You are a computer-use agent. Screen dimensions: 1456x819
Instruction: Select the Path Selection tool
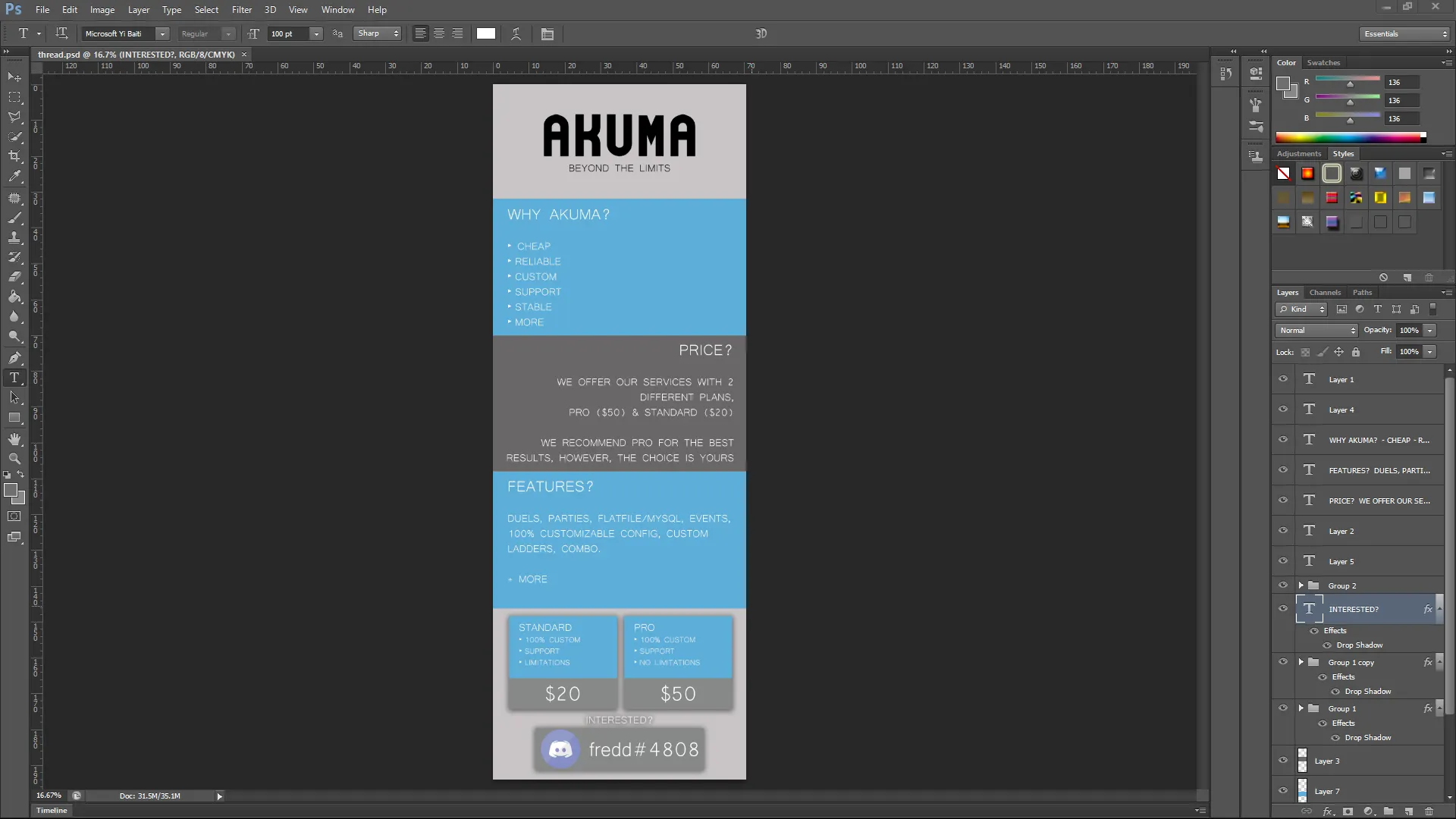tap(14, 397)
